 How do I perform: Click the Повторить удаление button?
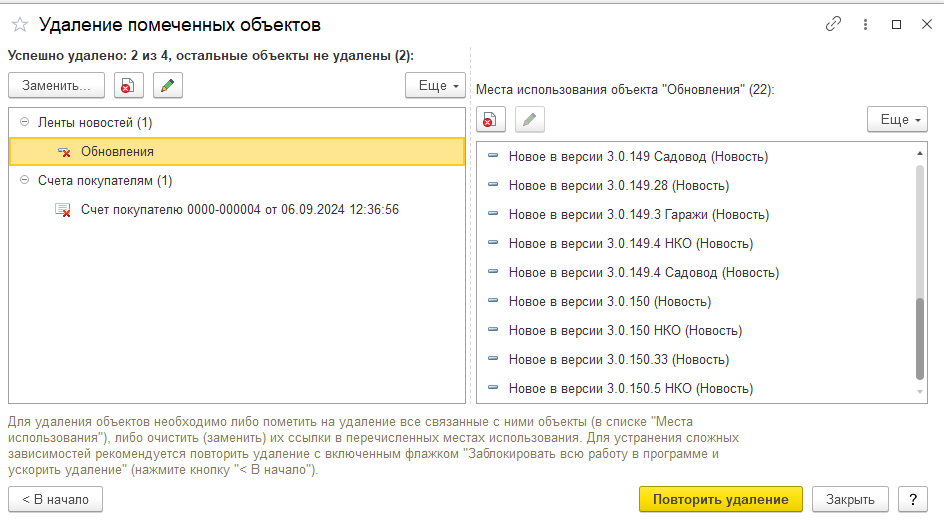[721, 500]
